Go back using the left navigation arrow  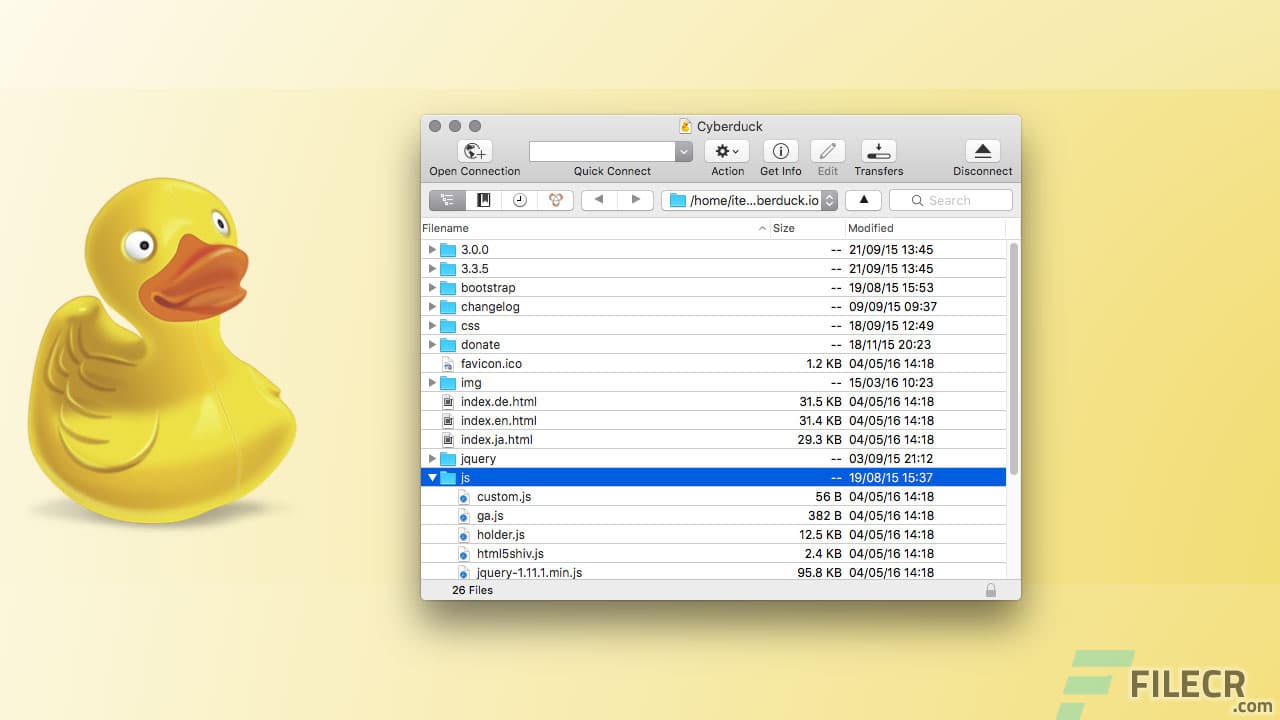(598, 200)
